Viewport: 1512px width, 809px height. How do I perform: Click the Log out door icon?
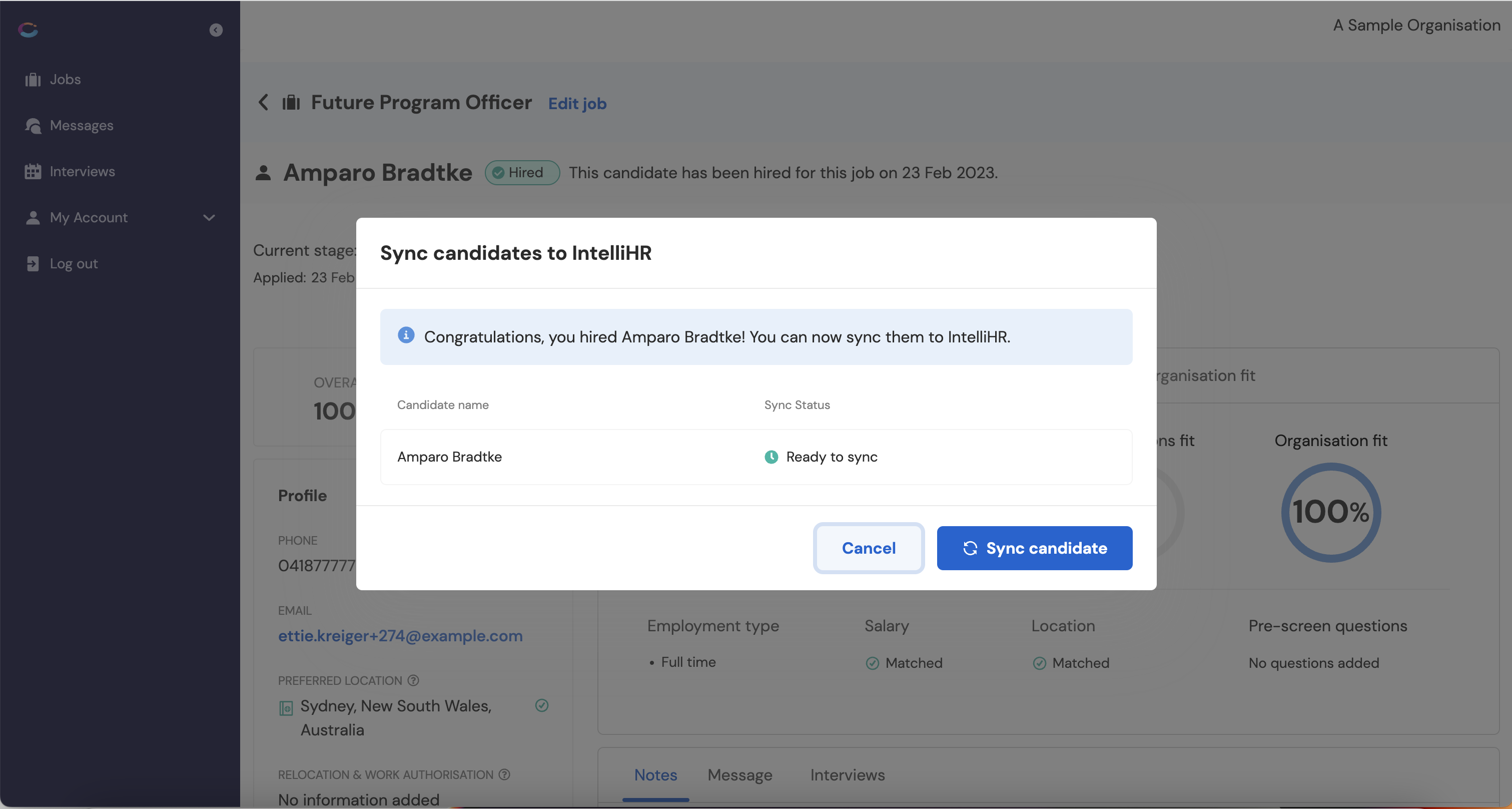(33, 264)
